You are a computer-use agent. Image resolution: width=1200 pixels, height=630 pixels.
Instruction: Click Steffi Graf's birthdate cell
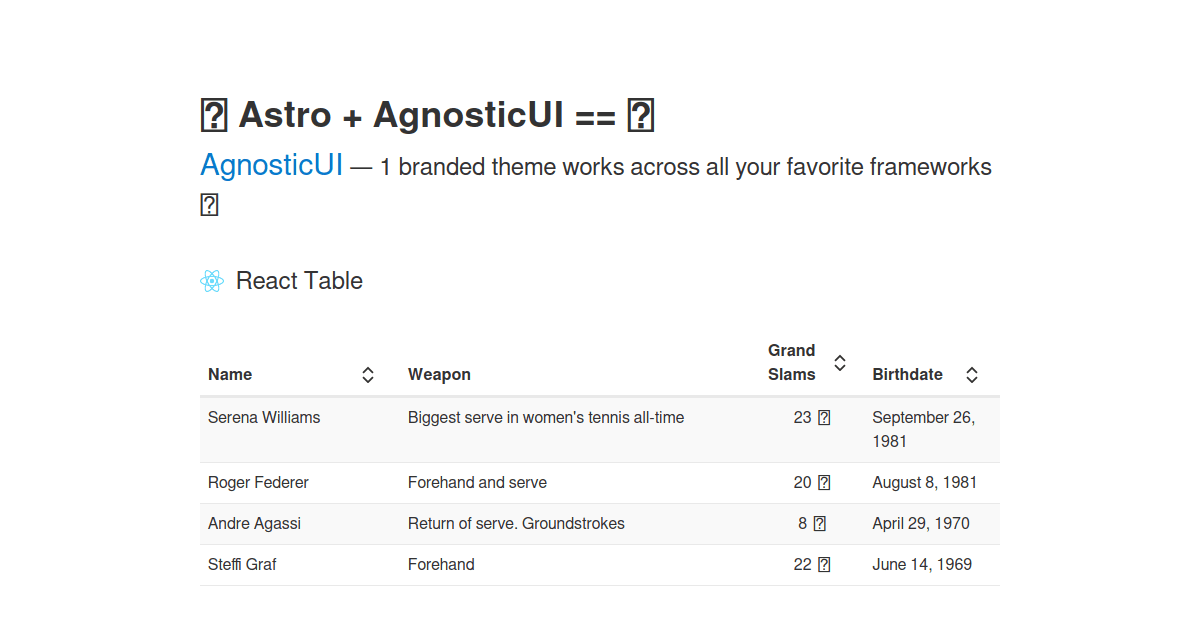(x=922, y=564)
